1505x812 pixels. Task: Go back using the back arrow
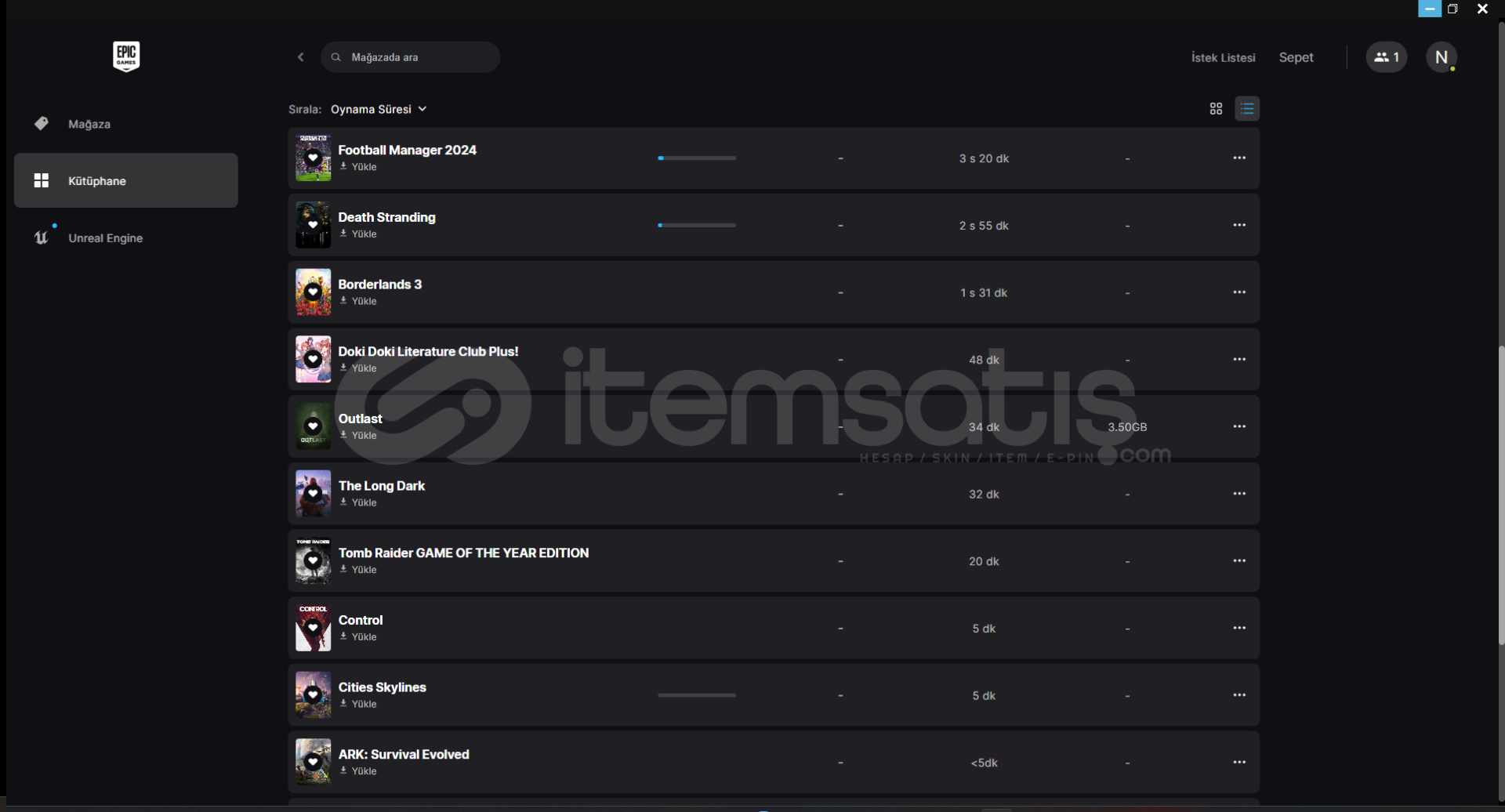pos(301,57)
